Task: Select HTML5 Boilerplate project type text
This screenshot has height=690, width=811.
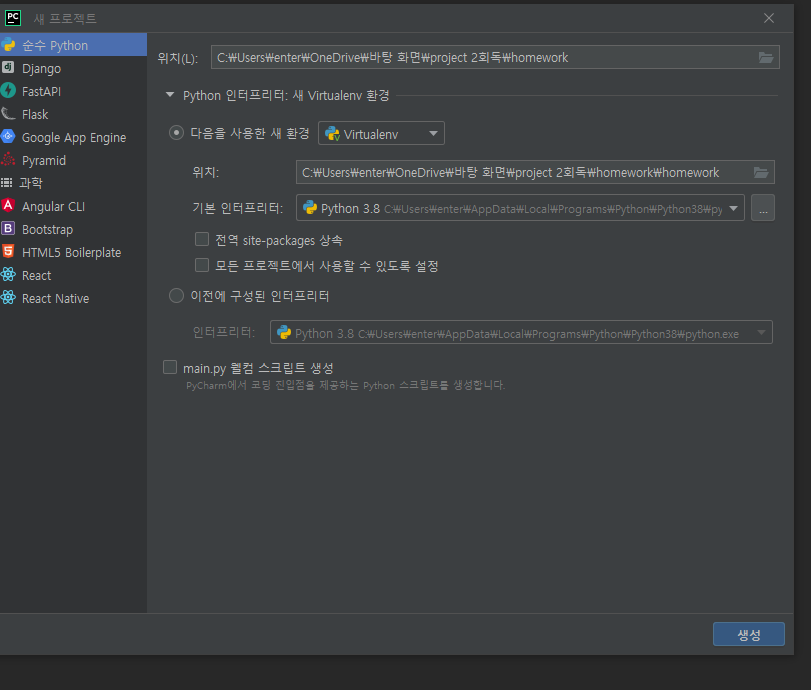Action: 71,252
